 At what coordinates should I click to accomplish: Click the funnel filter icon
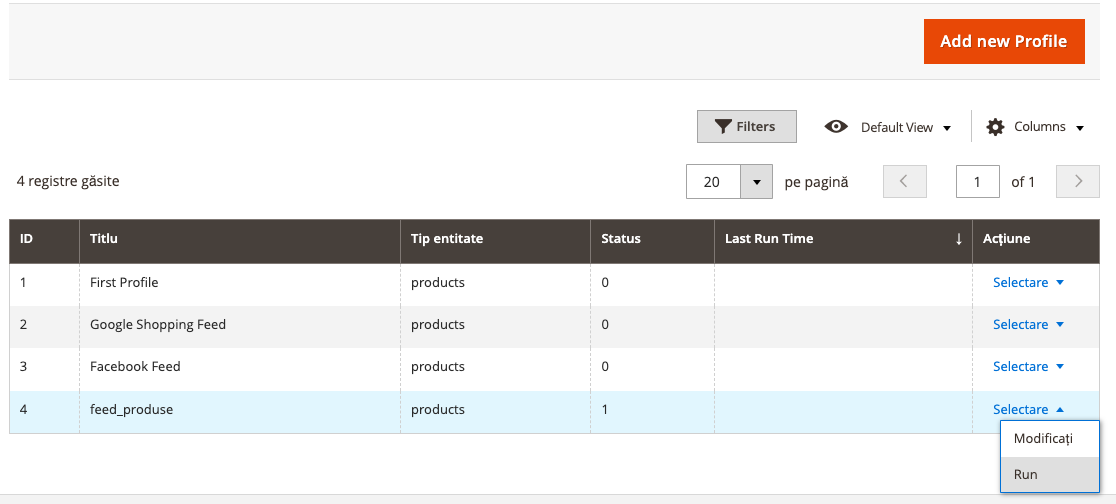[723, 127]
